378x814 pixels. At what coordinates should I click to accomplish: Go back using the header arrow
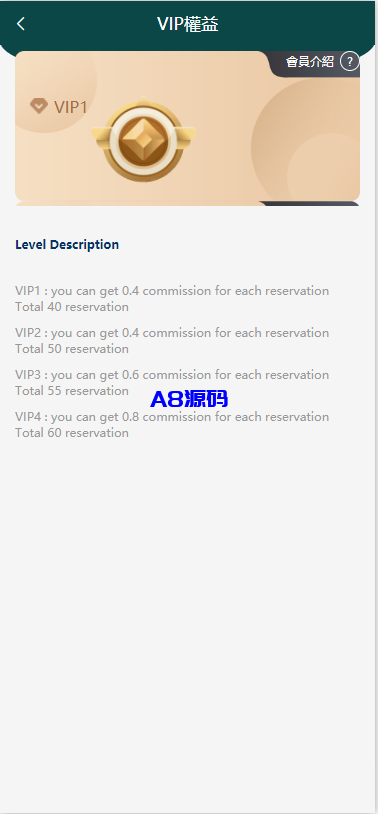(x=21, y=24)
